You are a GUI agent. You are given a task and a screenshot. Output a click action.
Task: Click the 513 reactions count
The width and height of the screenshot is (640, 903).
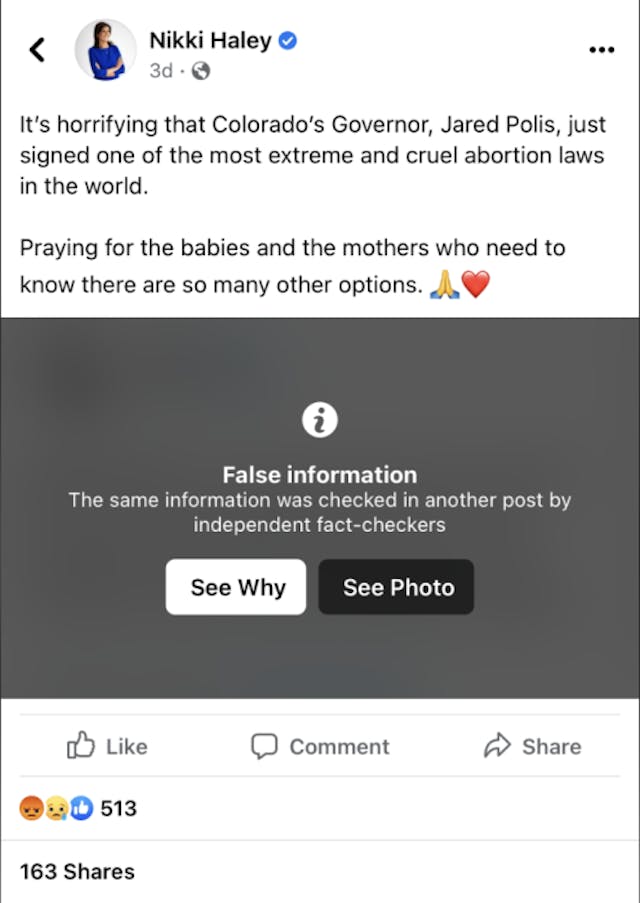coord(117,808)
